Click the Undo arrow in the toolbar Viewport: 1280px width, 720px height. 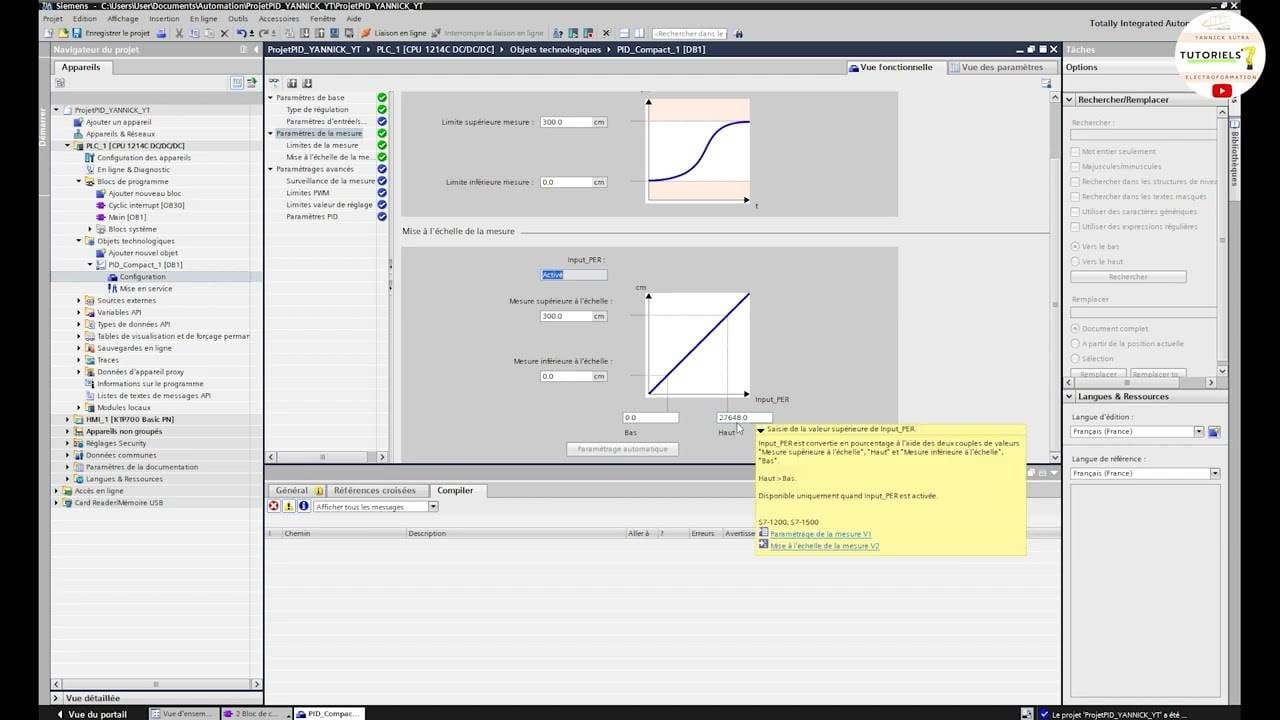click(242, 33)
